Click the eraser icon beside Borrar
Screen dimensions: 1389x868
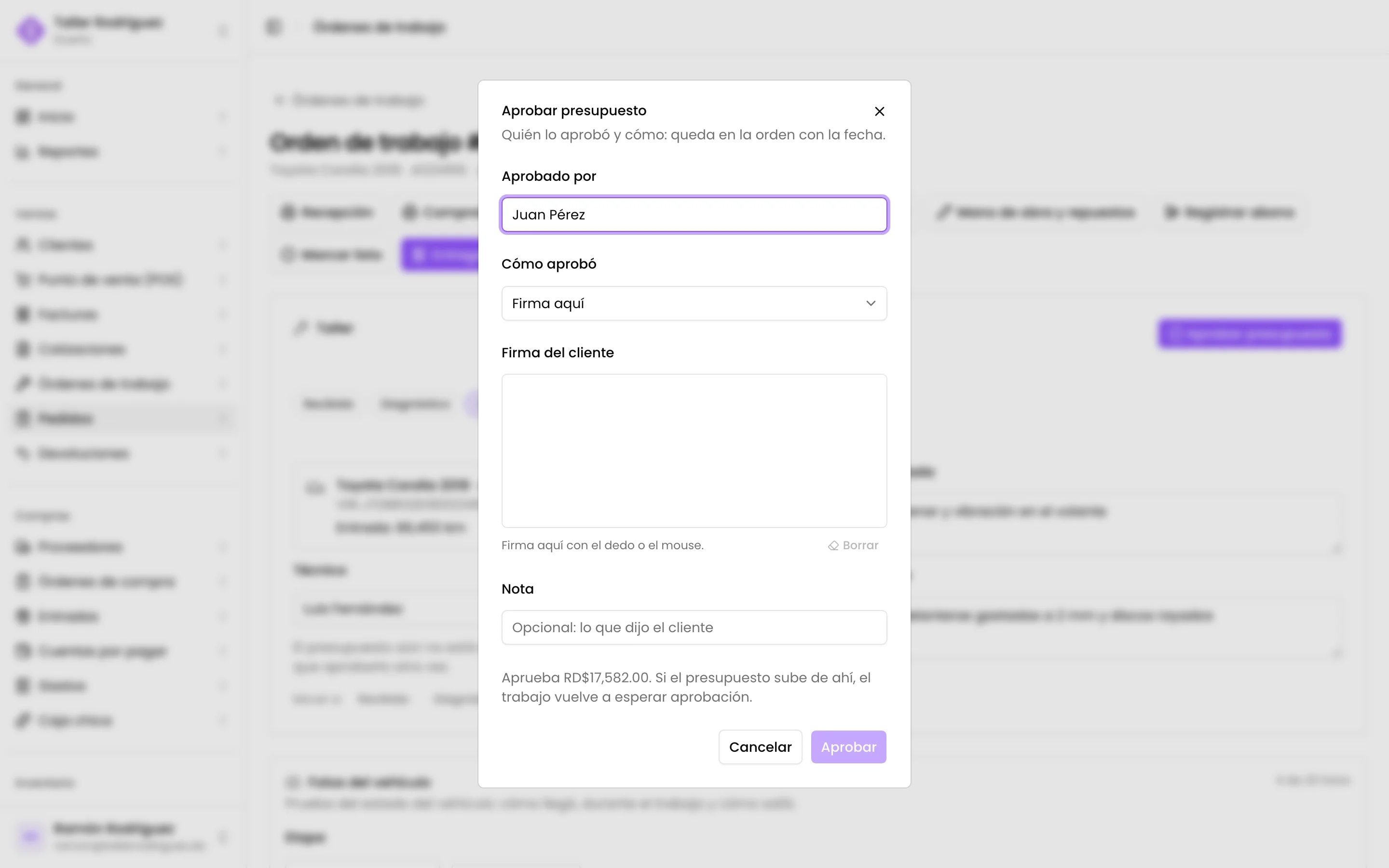tap(833, 545)
